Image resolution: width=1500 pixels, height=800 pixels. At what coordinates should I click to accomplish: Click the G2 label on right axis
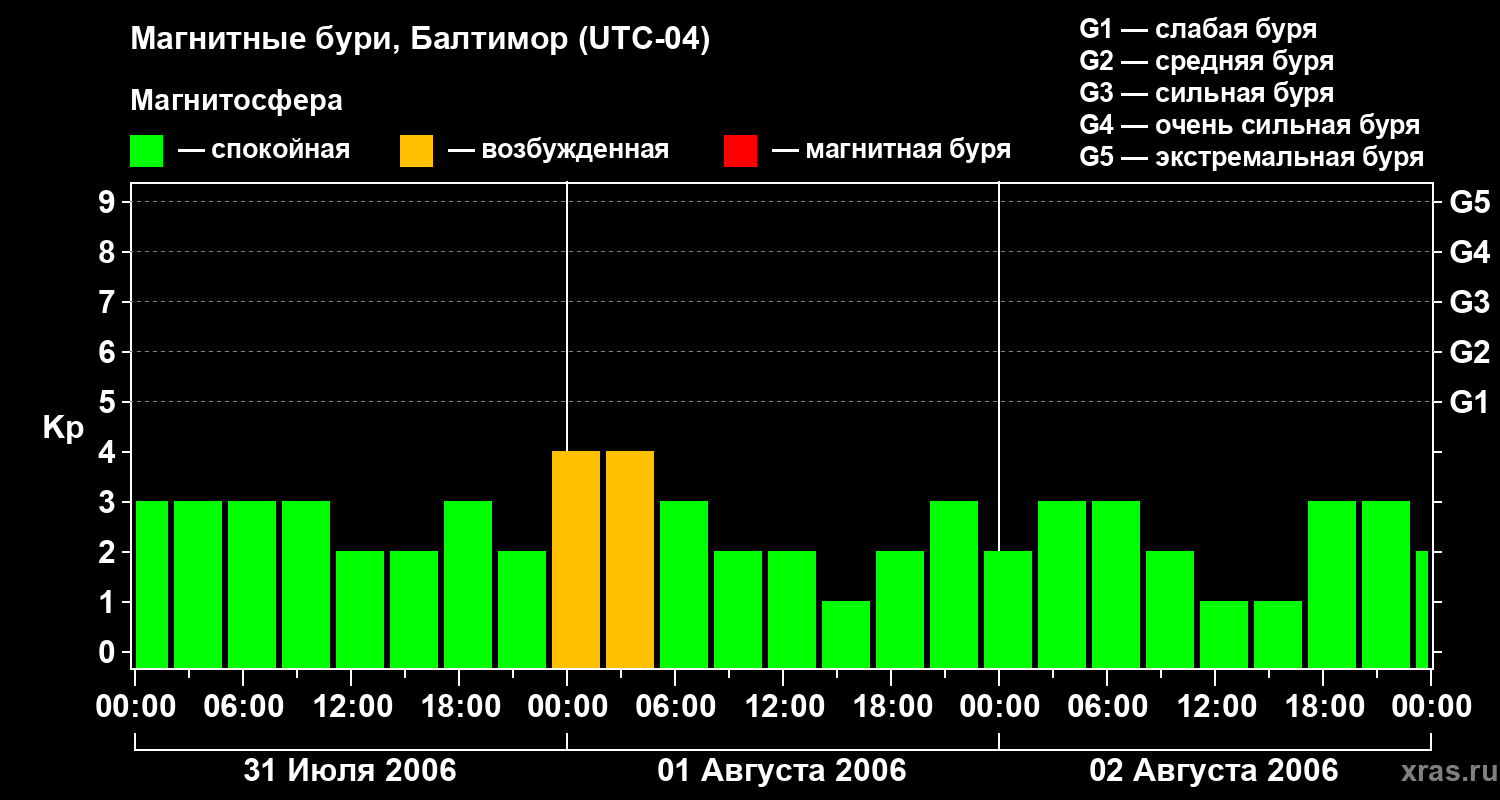pos(1469,352)
